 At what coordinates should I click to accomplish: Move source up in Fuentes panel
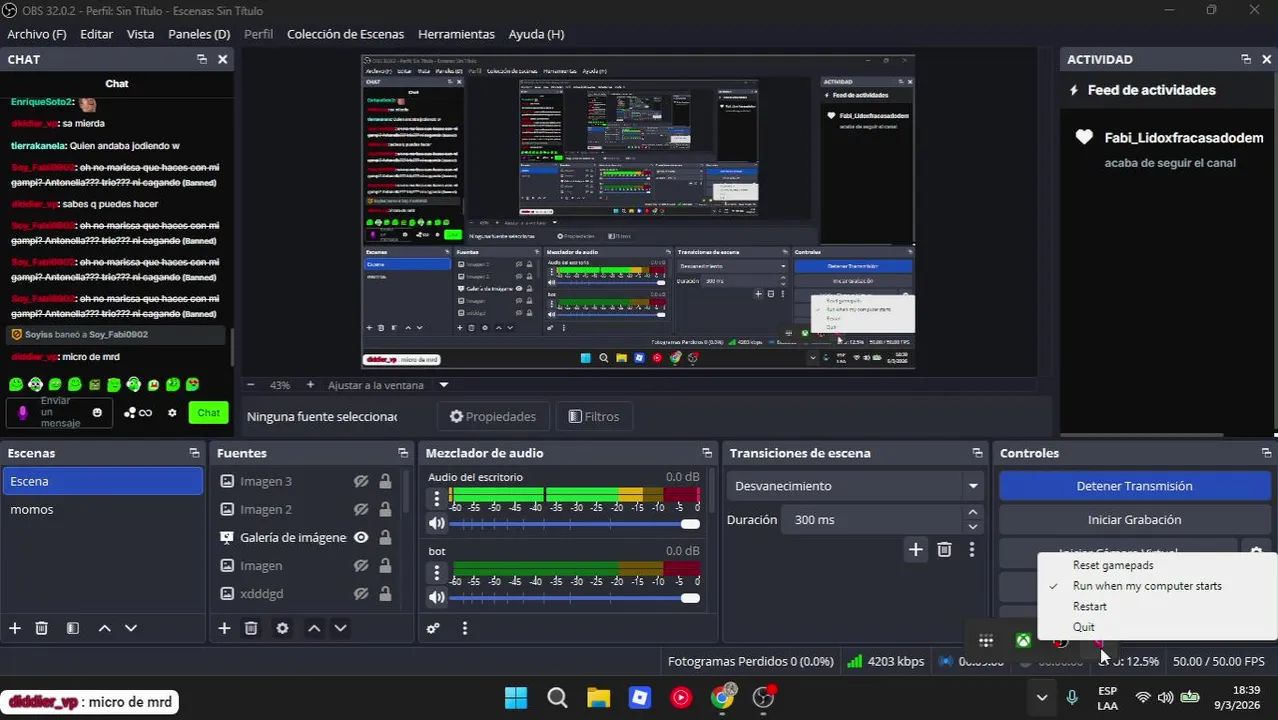[x=314, y=628]
